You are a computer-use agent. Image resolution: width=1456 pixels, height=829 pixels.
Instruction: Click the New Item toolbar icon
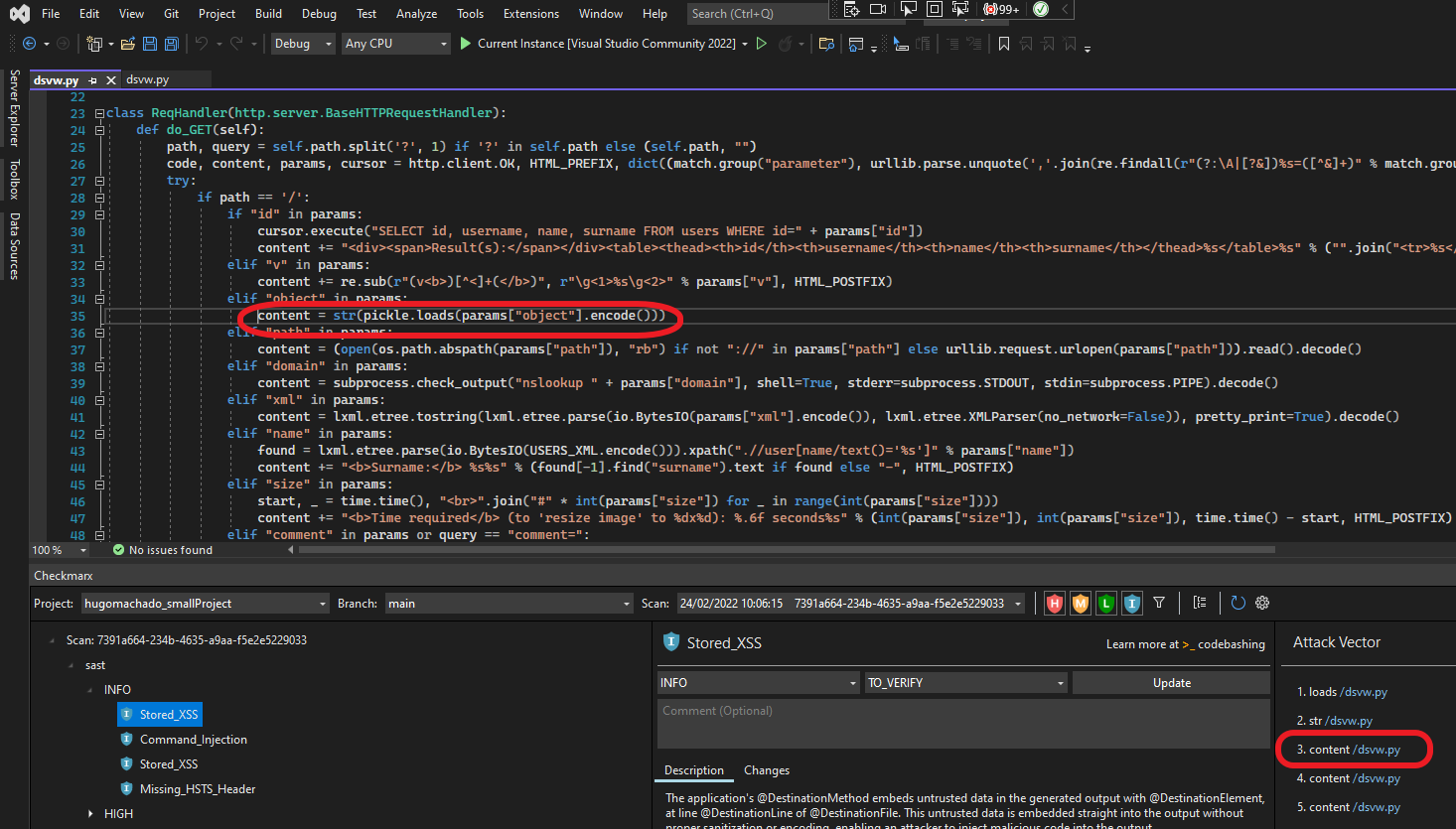pyautogui.click(x=94, y=44)
